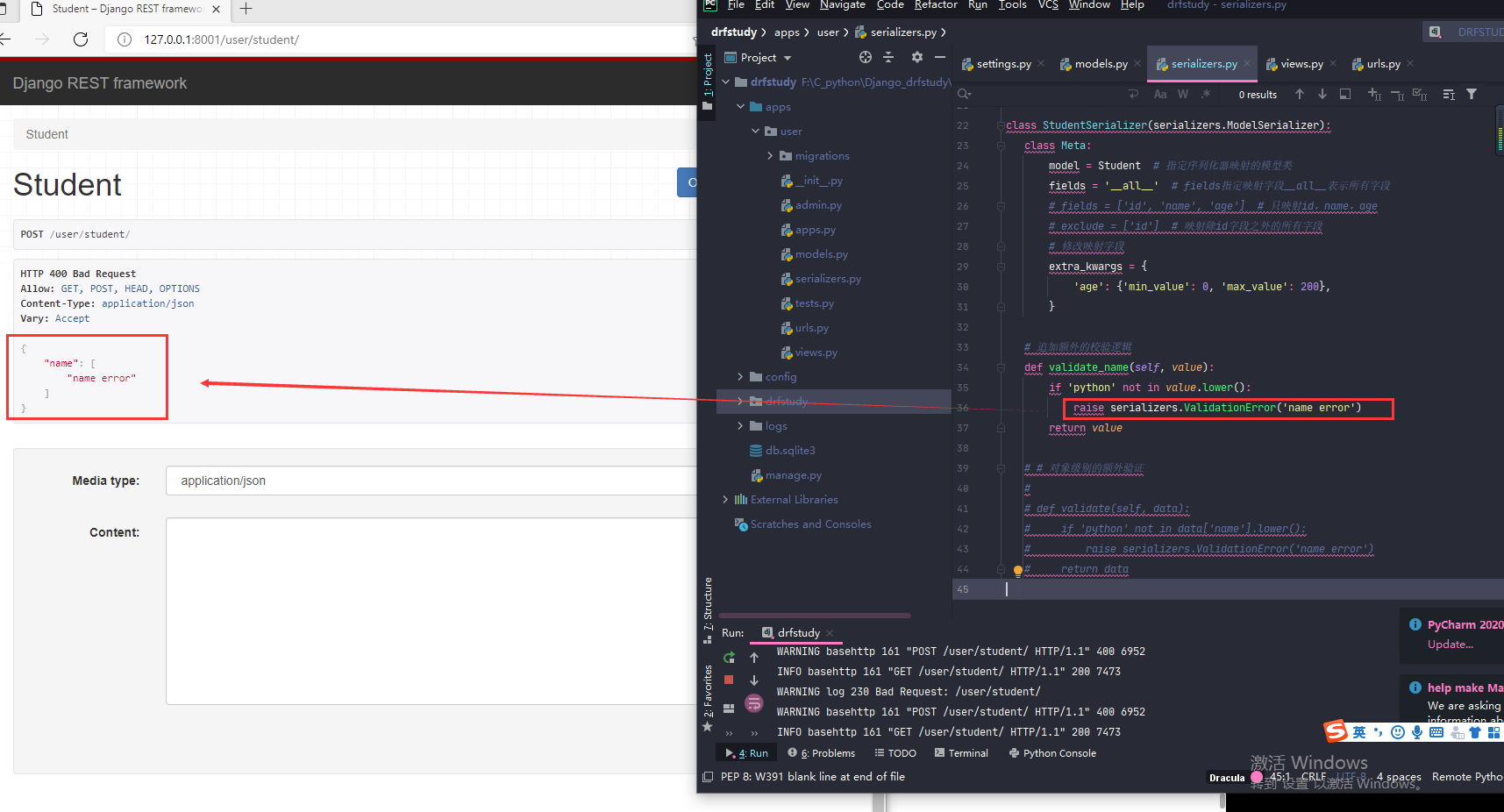Open new browser tab
Screen dimensions: 1504x812
pos(246,9)
